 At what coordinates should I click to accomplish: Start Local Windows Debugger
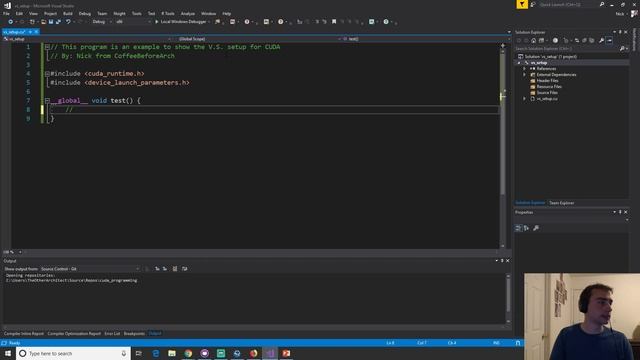tap(180, 22)
